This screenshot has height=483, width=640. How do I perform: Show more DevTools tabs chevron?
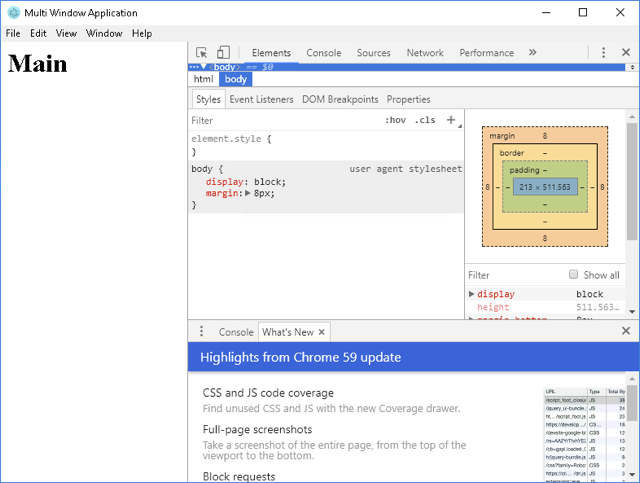pyautogui.click(x=532, y=52)
